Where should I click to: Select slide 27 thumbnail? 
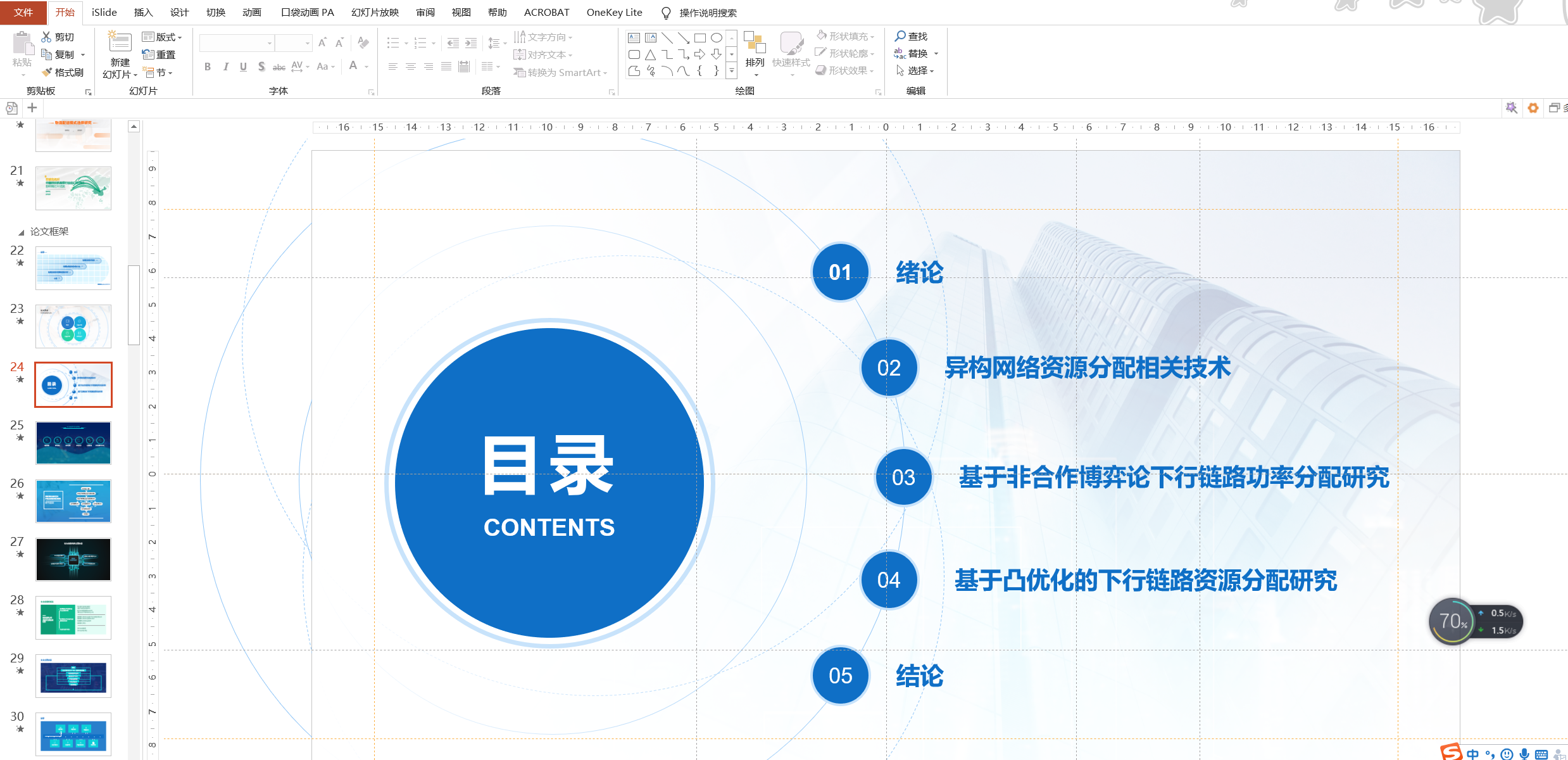[x=73, y=559]
